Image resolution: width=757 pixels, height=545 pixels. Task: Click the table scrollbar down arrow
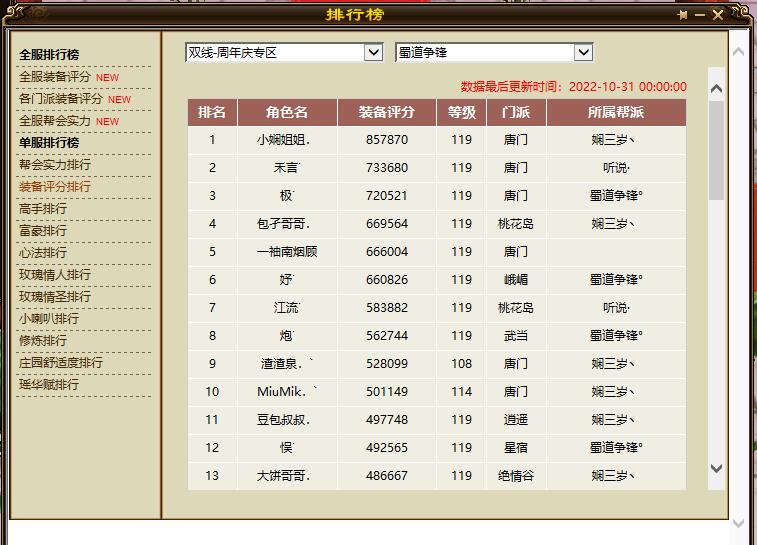pos(716,468)
